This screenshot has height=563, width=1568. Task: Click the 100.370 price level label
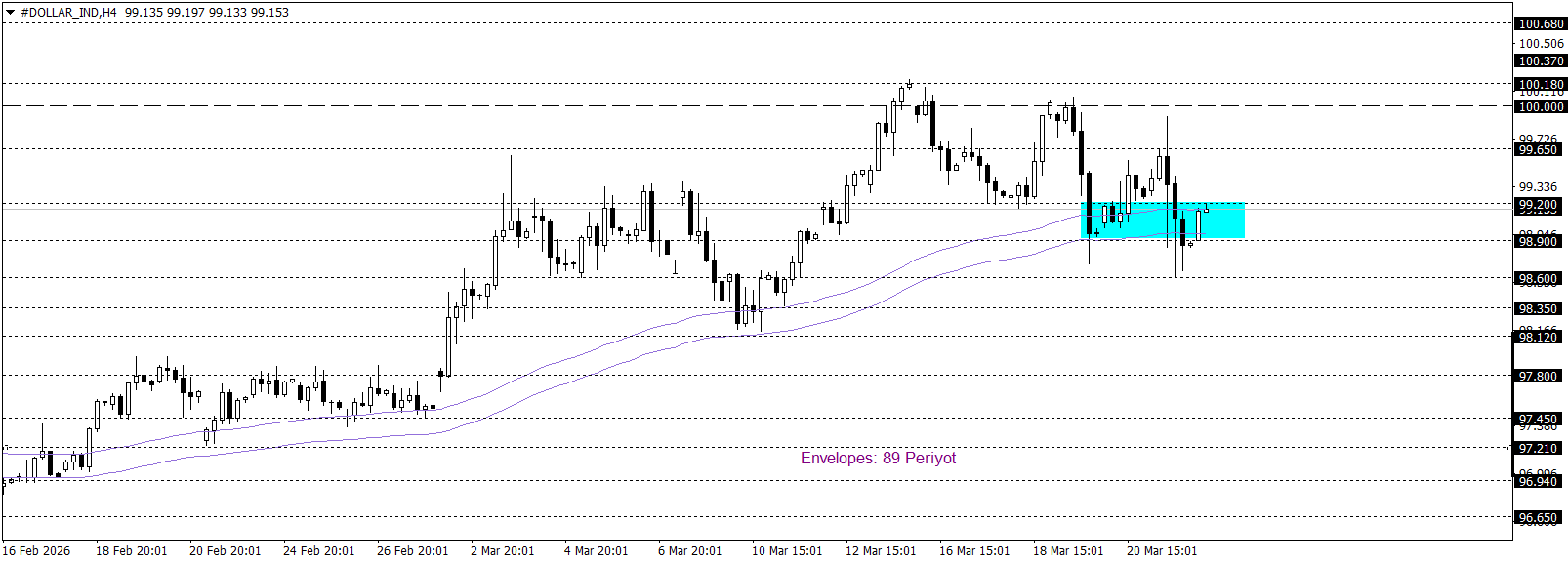click(1541, 61)
